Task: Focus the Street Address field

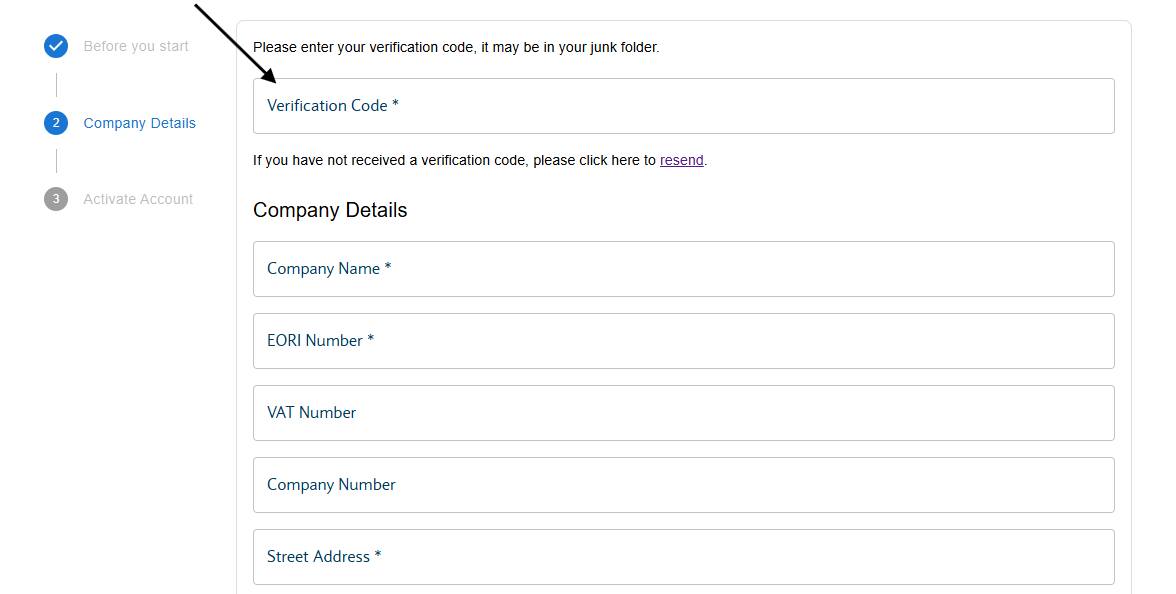Action: 683,556
